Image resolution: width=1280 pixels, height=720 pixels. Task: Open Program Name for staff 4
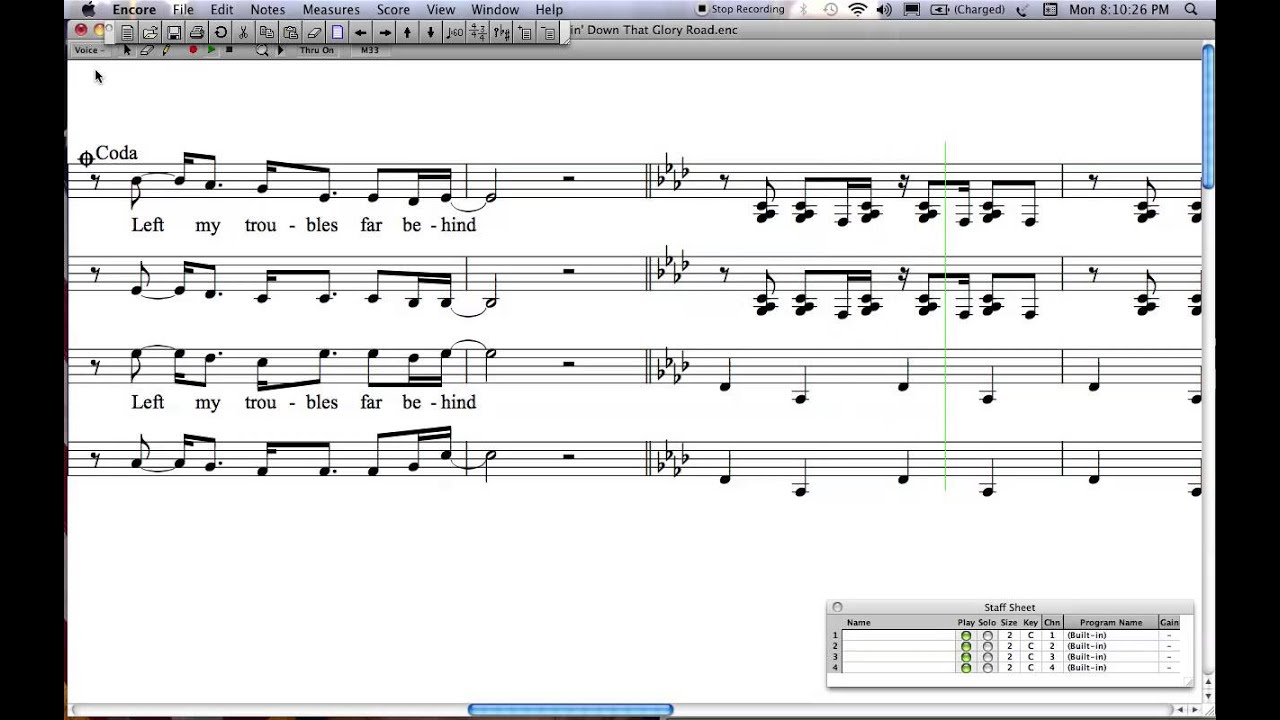click(x=1110, y=668)
